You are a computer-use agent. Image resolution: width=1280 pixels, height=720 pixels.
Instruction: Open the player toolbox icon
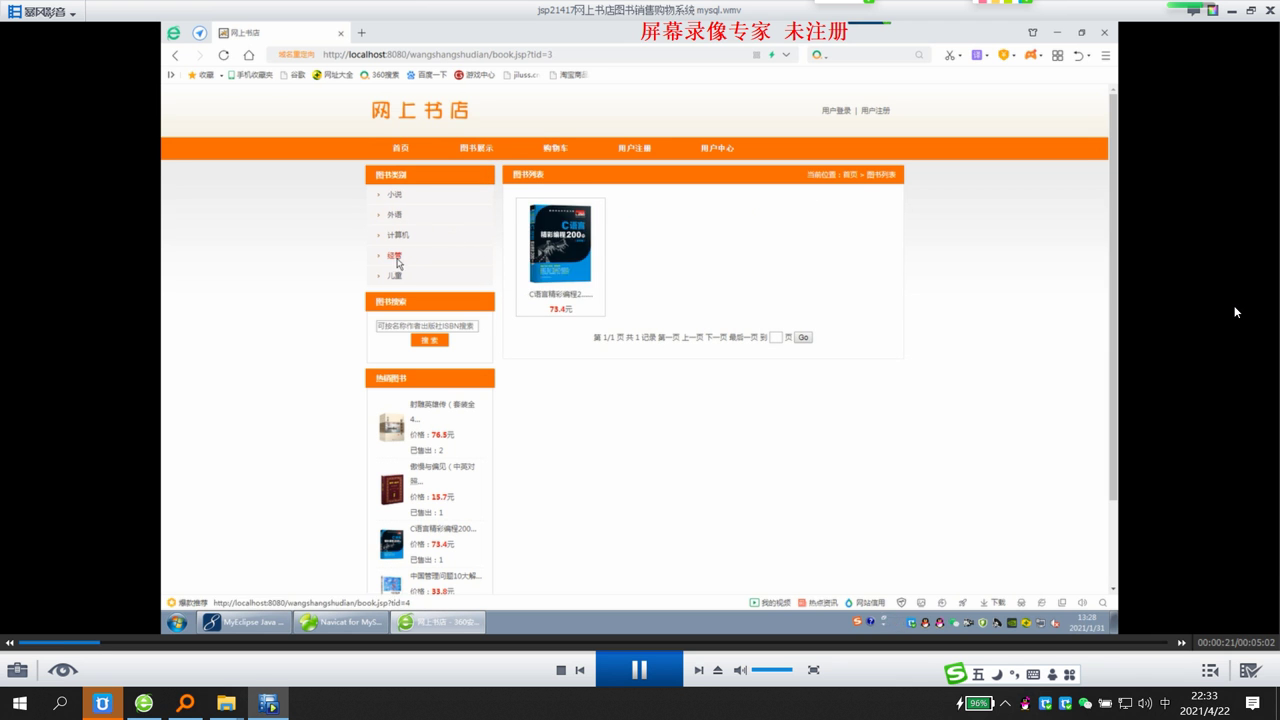point(17,670)
